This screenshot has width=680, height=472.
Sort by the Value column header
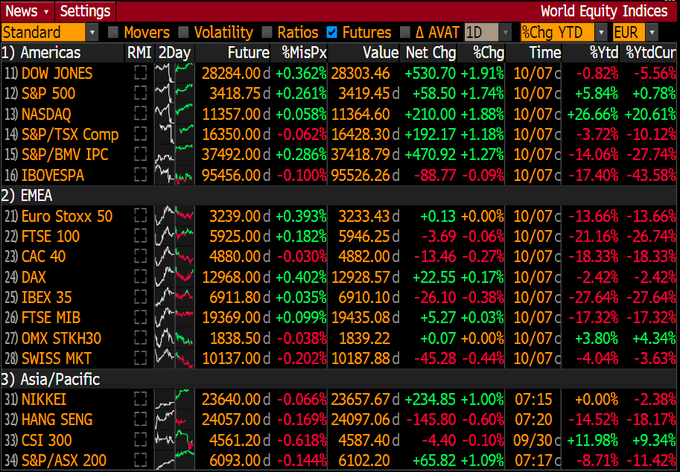(381, 53)
